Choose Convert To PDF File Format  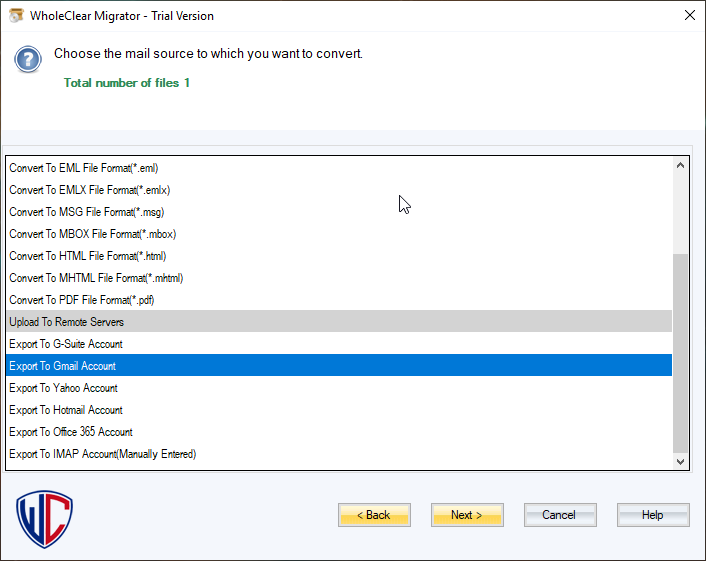[x=82, y=300]
